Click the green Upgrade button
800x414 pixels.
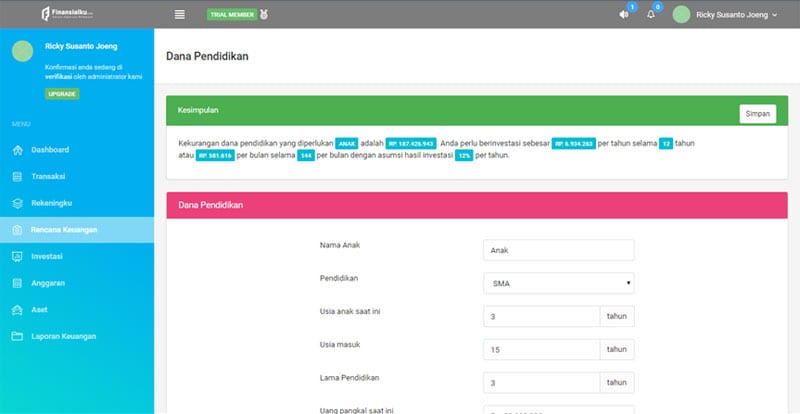point(62,94)
